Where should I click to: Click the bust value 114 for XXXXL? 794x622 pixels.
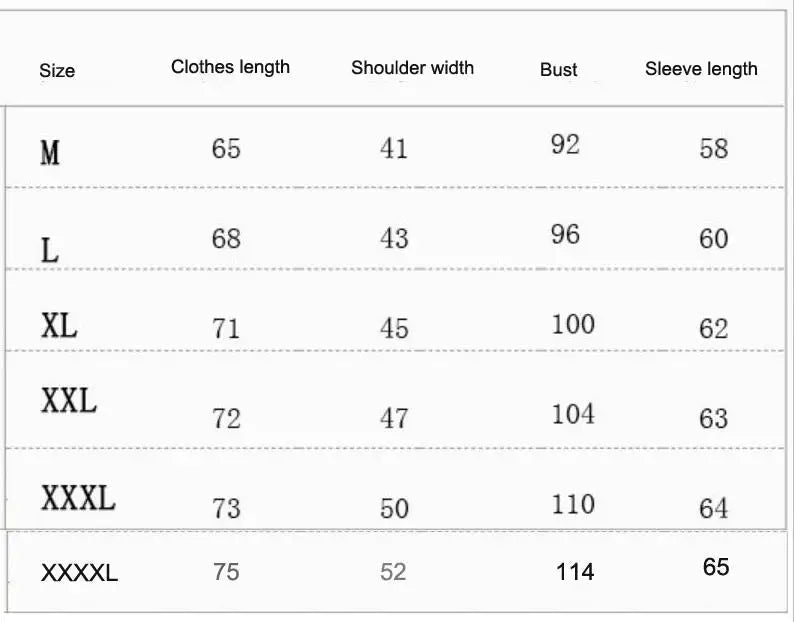(x=575, y=572)
